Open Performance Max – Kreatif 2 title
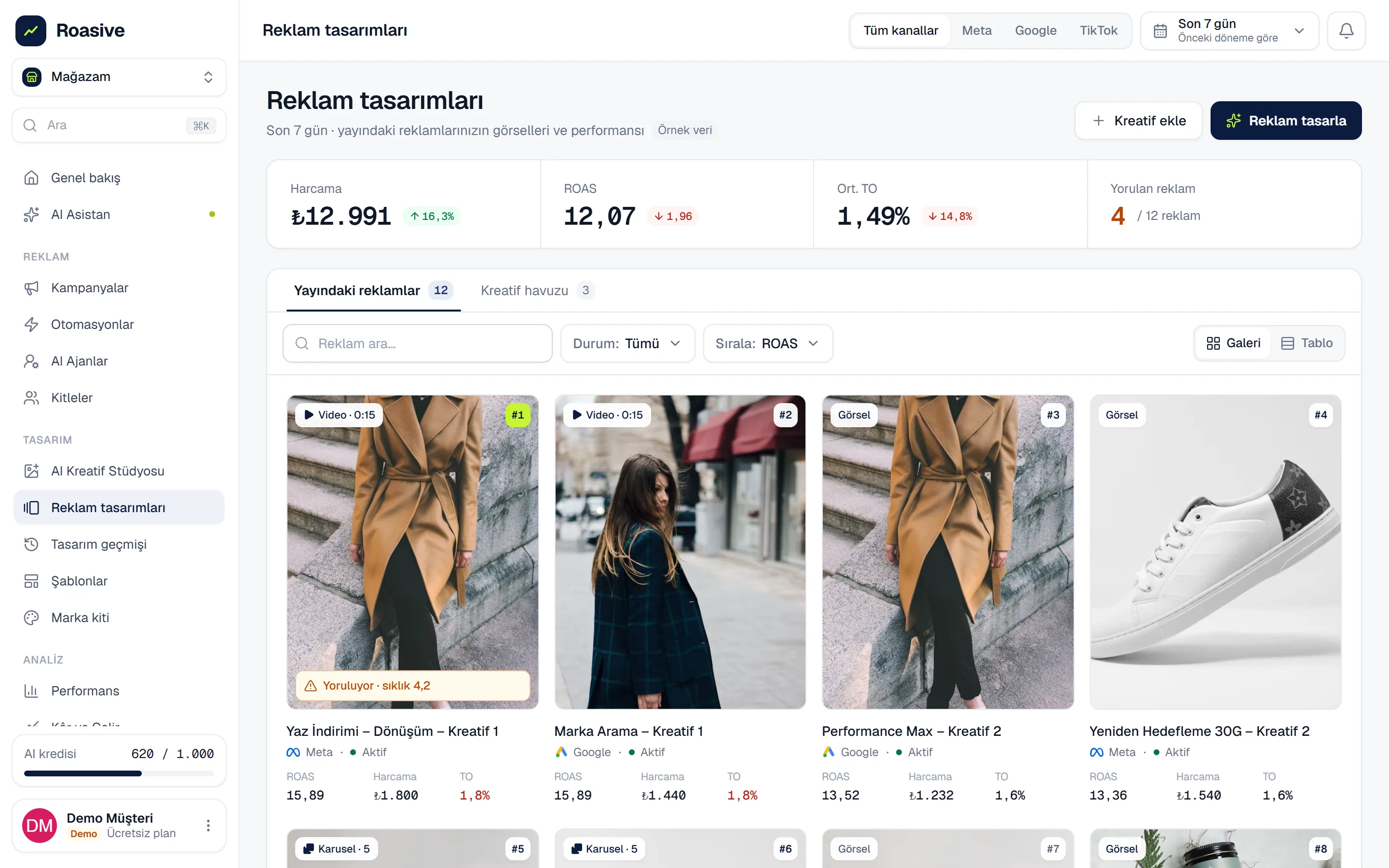The image size is (1389, 868). point(912,732)
